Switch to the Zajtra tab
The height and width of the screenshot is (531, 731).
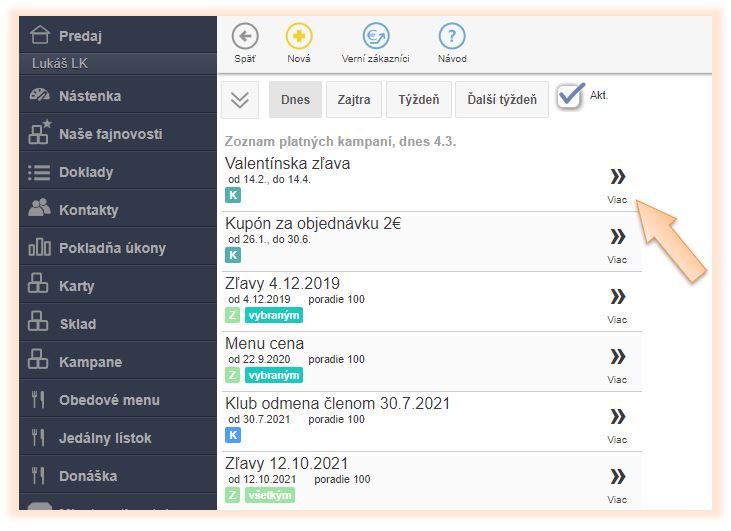pyautogui.click(x=354, y=100)
